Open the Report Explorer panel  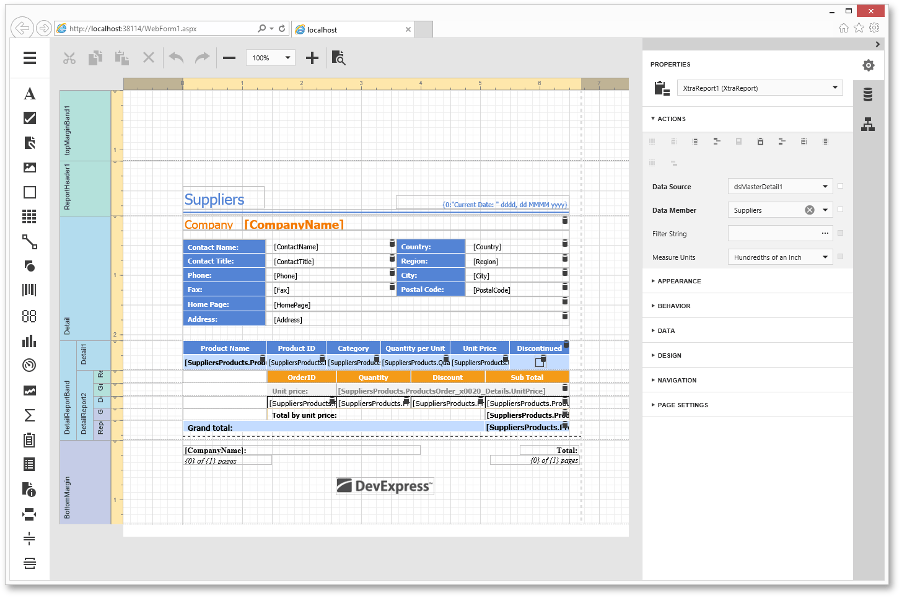click(867, 125)
